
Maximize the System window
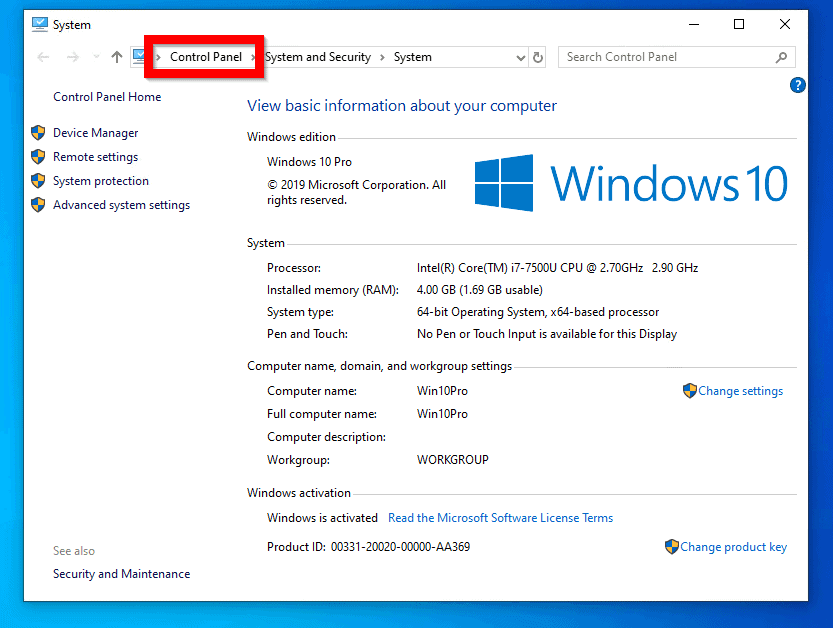(739, 24)
